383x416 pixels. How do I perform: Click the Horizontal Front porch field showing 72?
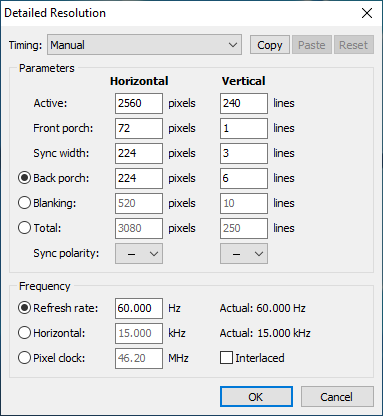click(139, 128)
